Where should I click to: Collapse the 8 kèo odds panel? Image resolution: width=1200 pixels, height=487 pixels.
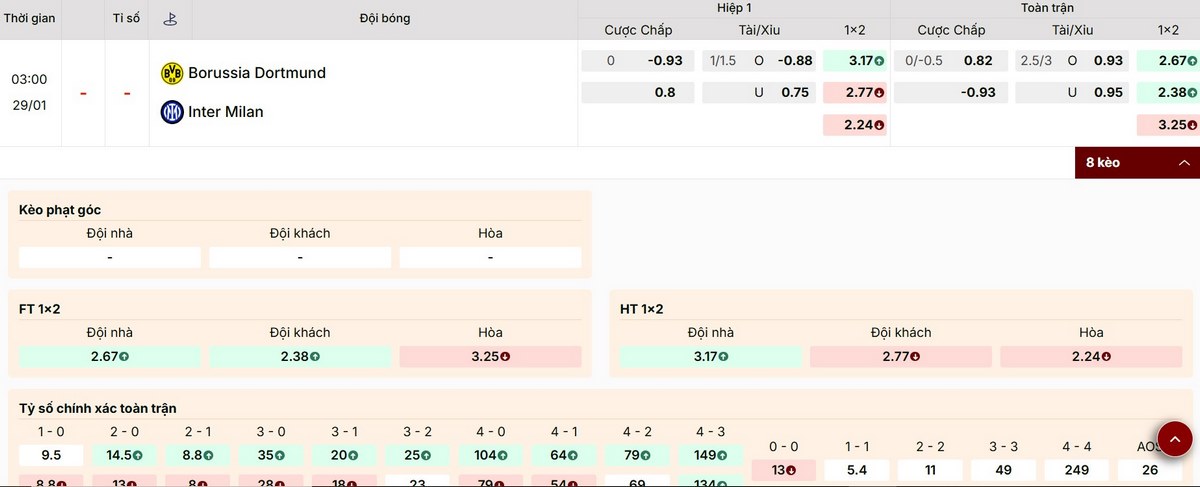(x=1137, y=162)
